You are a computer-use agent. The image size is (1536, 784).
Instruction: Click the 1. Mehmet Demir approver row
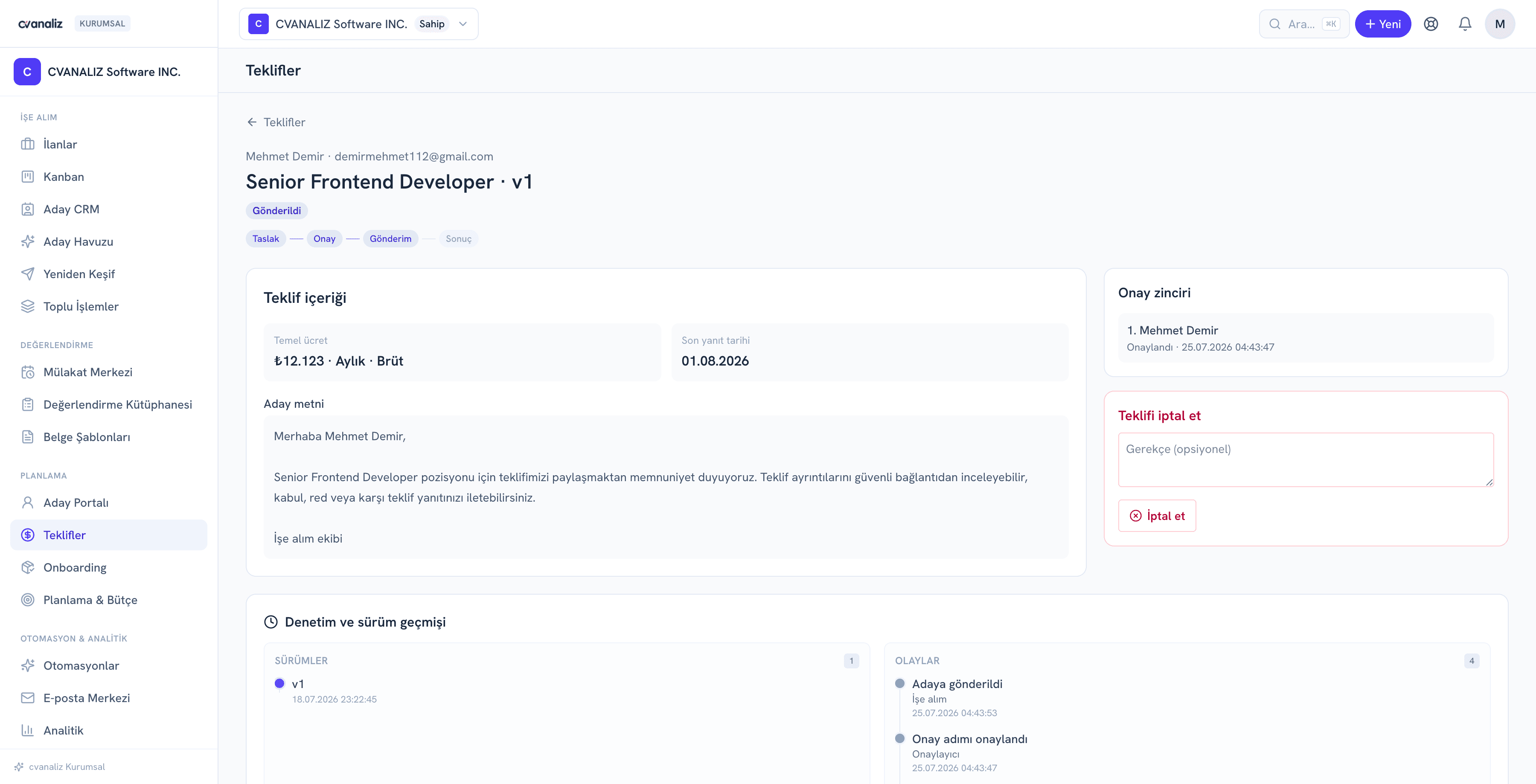pyautogui.click(x=1306, y=337)
